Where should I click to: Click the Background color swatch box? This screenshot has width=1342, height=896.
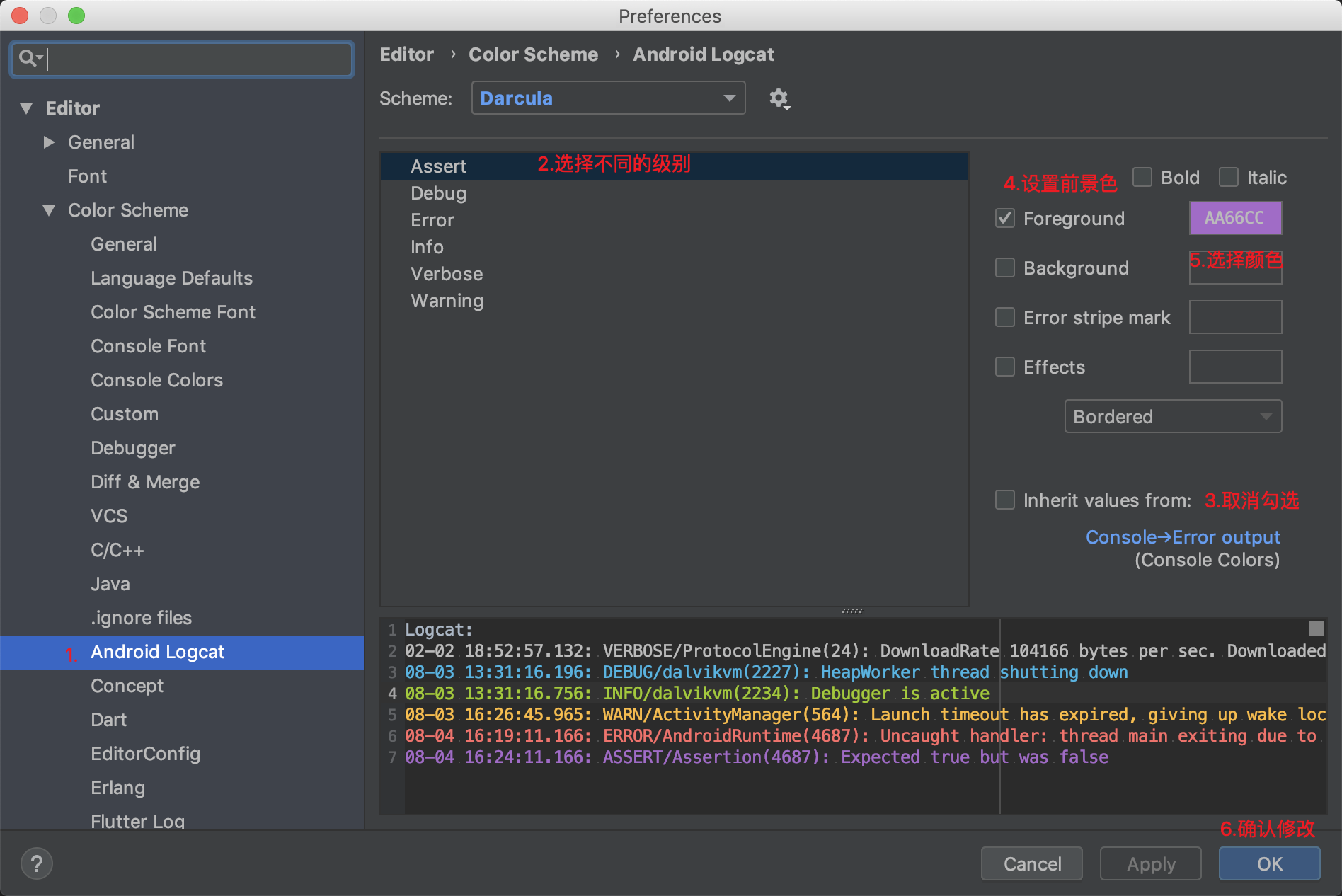(1235, 268)
